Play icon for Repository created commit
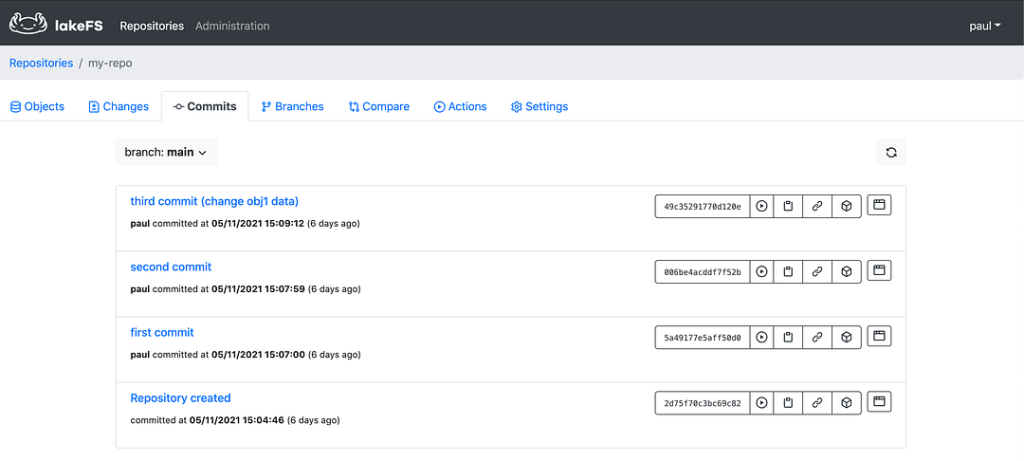Viewport: 1024px width, 461px height. (761, 403)
